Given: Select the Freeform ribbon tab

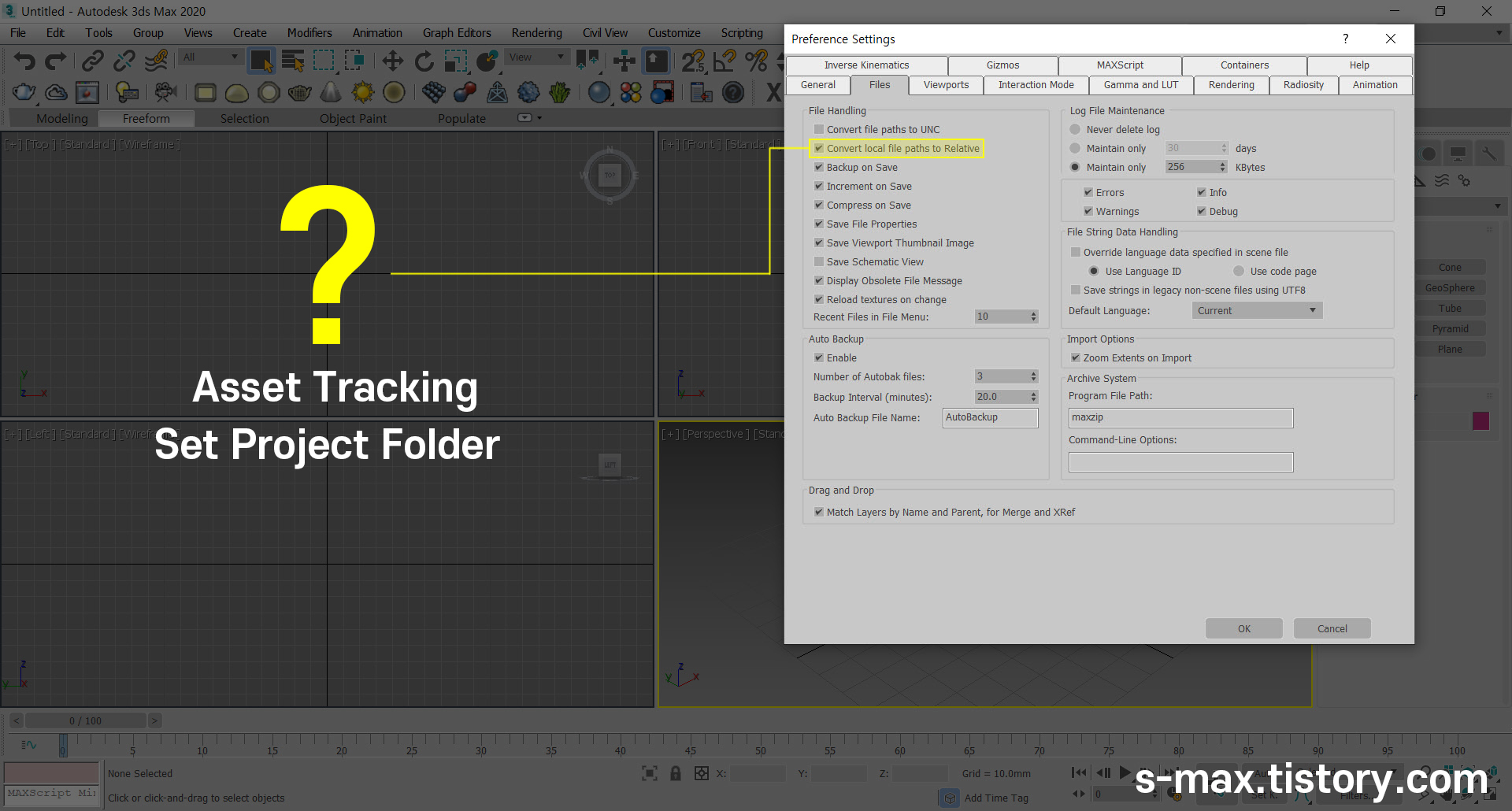Looking at the screenshot, I should 146,118.
